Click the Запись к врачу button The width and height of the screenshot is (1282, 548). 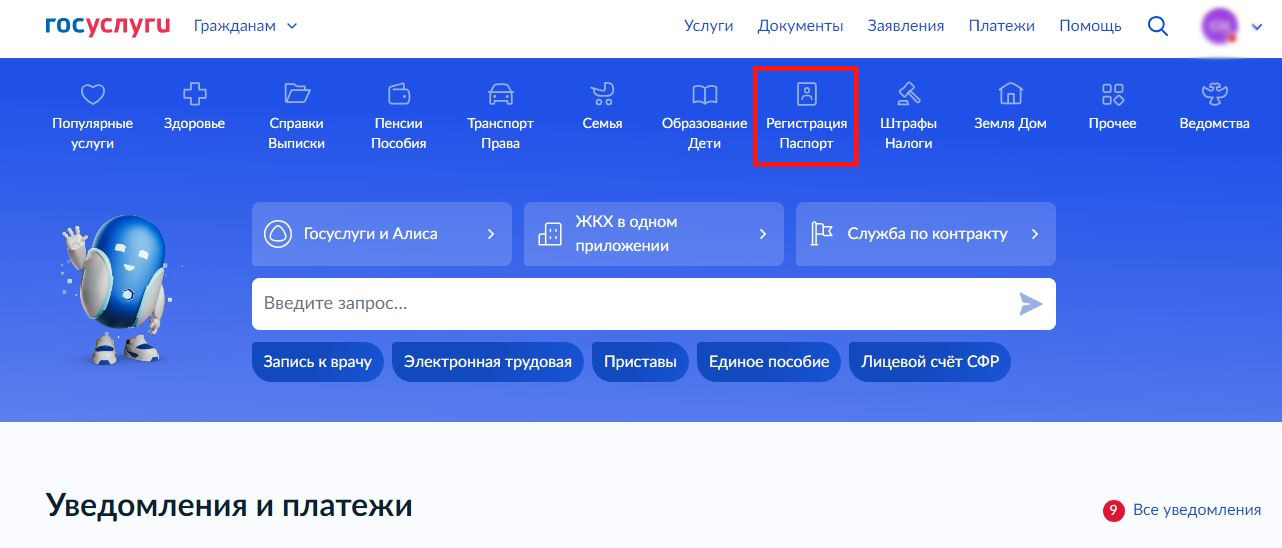(317, 362)
